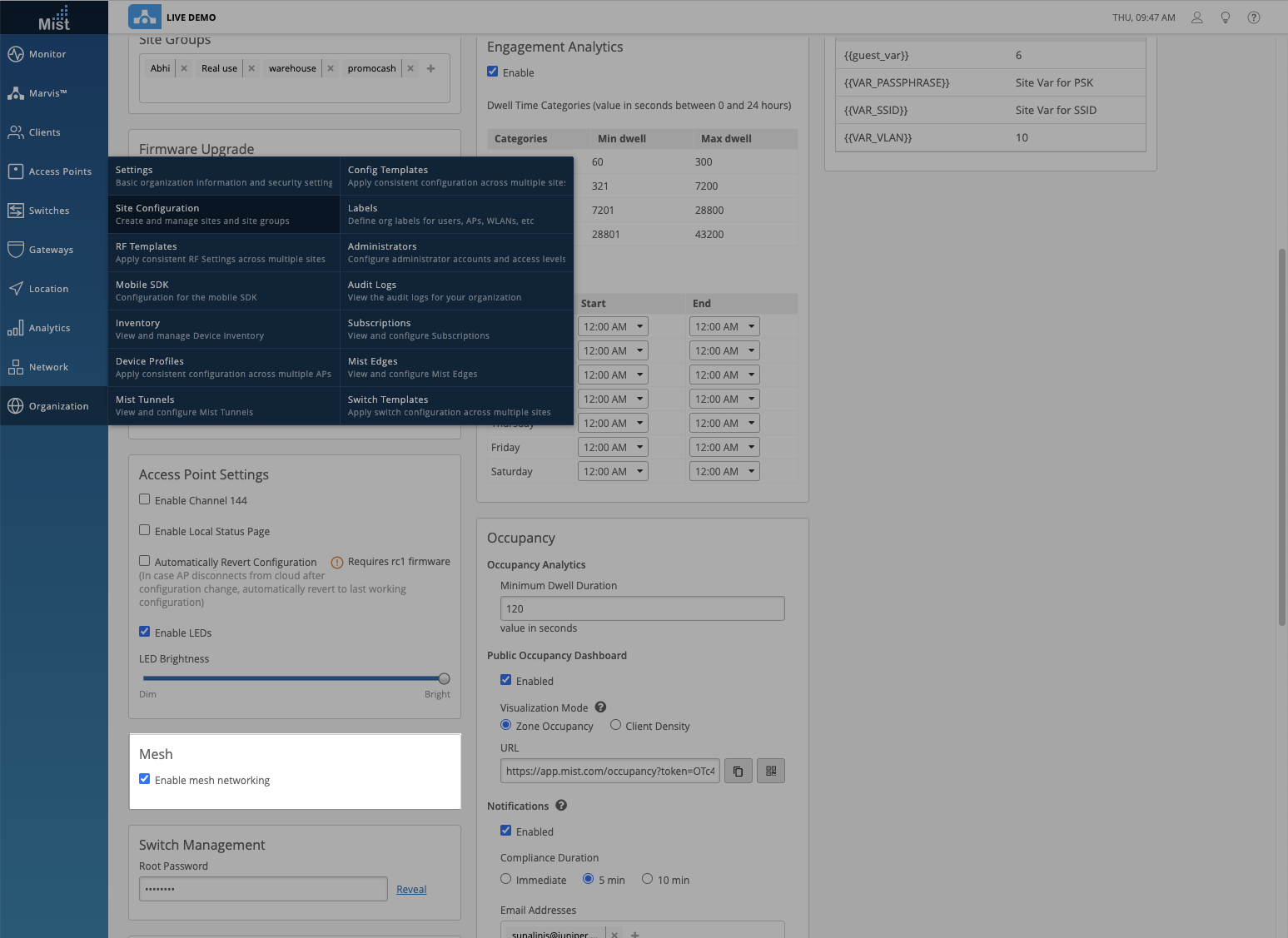Check Enable Local Status Page
The width and height of the screenshot is (1288, 938).
click(x=145, y=530)
